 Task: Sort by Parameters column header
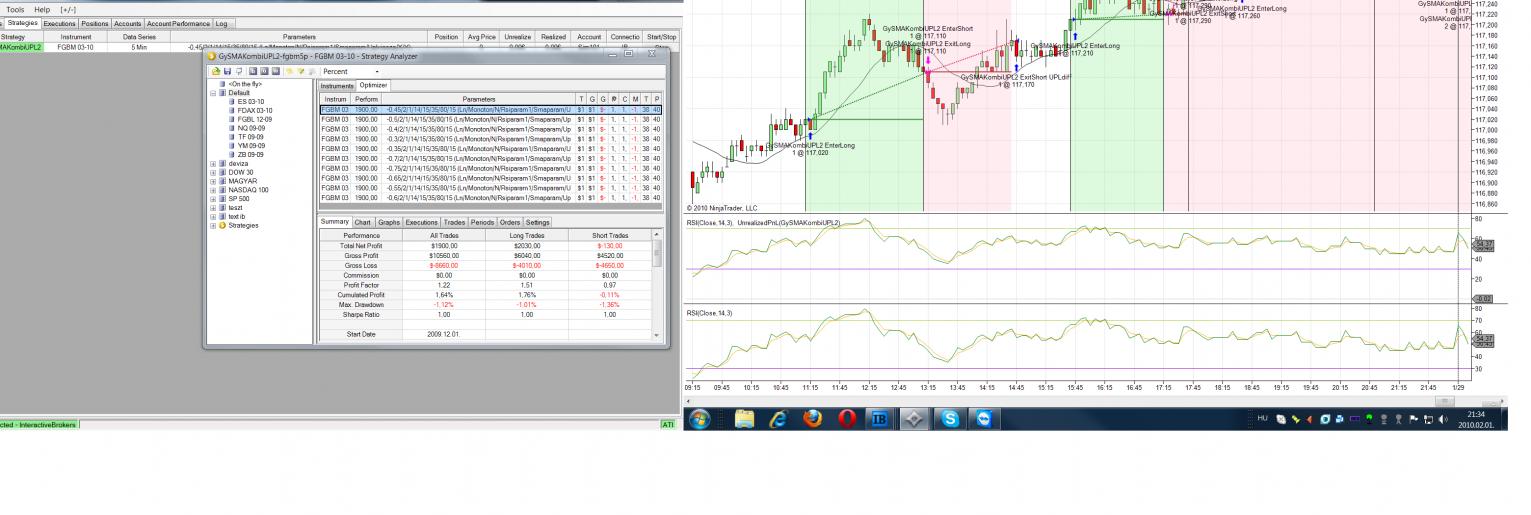[x=478, y=99]
